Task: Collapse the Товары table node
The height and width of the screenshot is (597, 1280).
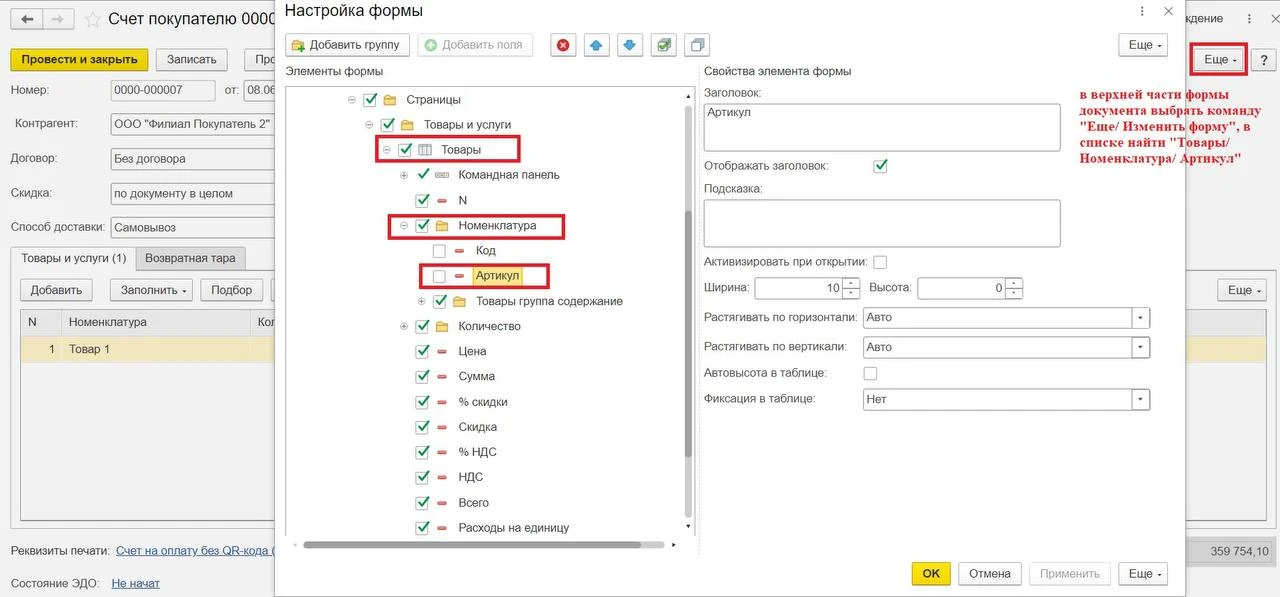Action: [x=386, y=150]
